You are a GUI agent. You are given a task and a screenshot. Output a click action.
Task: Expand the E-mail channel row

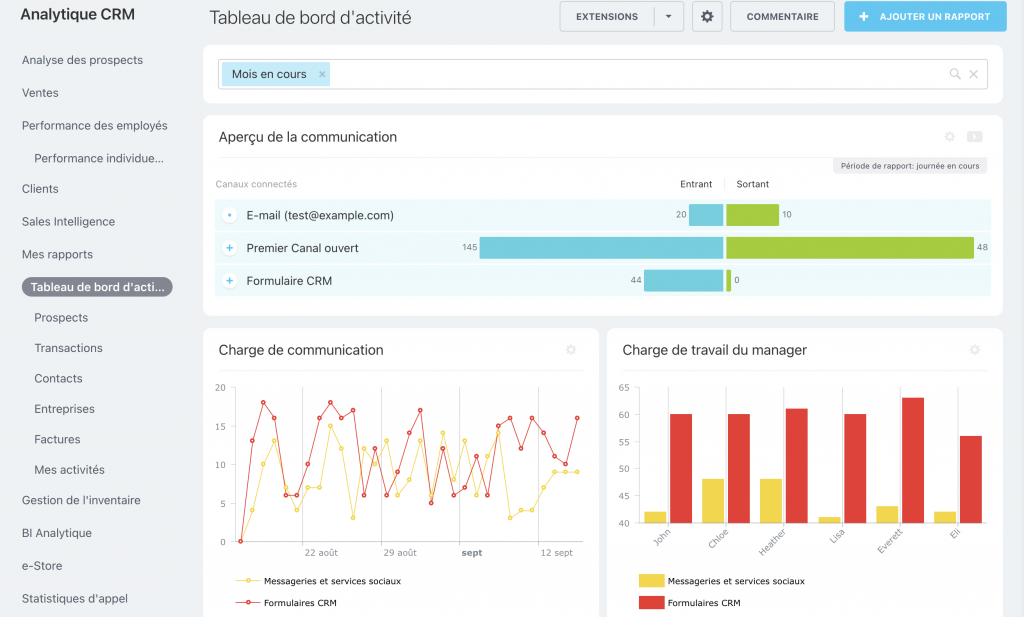(x=229, y=215)
